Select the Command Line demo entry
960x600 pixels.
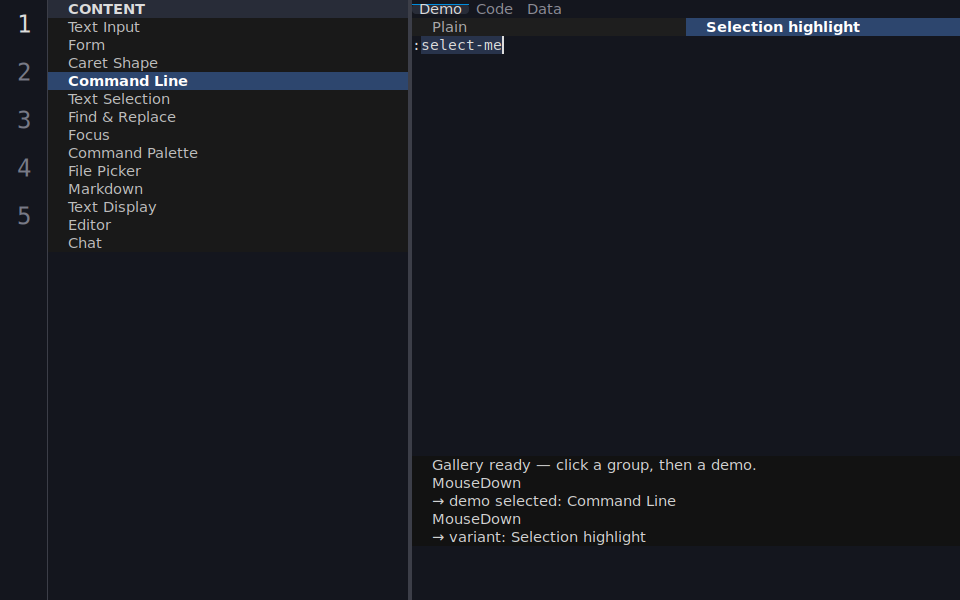tap(228, 81)
